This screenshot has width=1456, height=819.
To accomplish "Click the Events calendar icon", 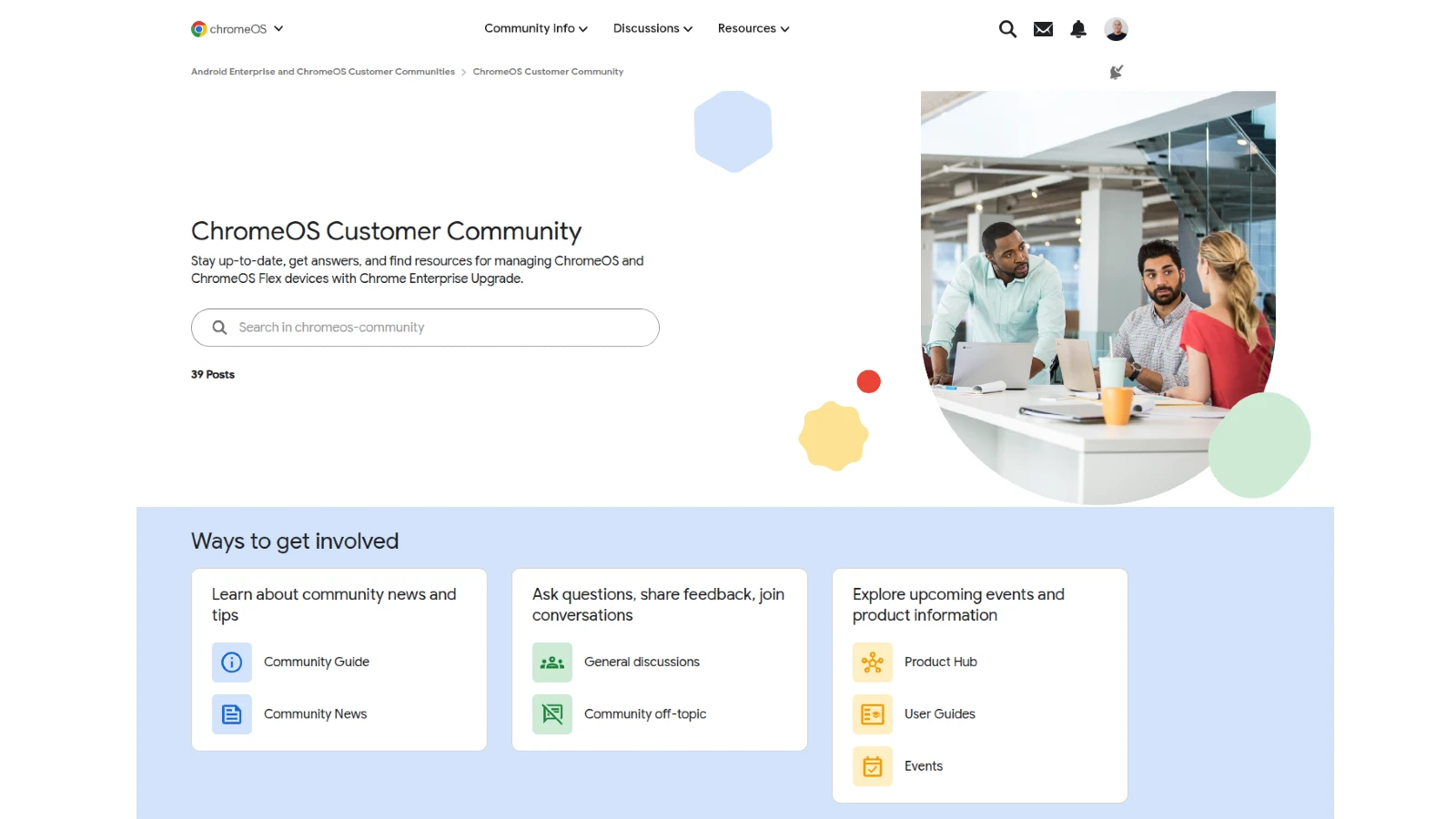I will 873,766.
